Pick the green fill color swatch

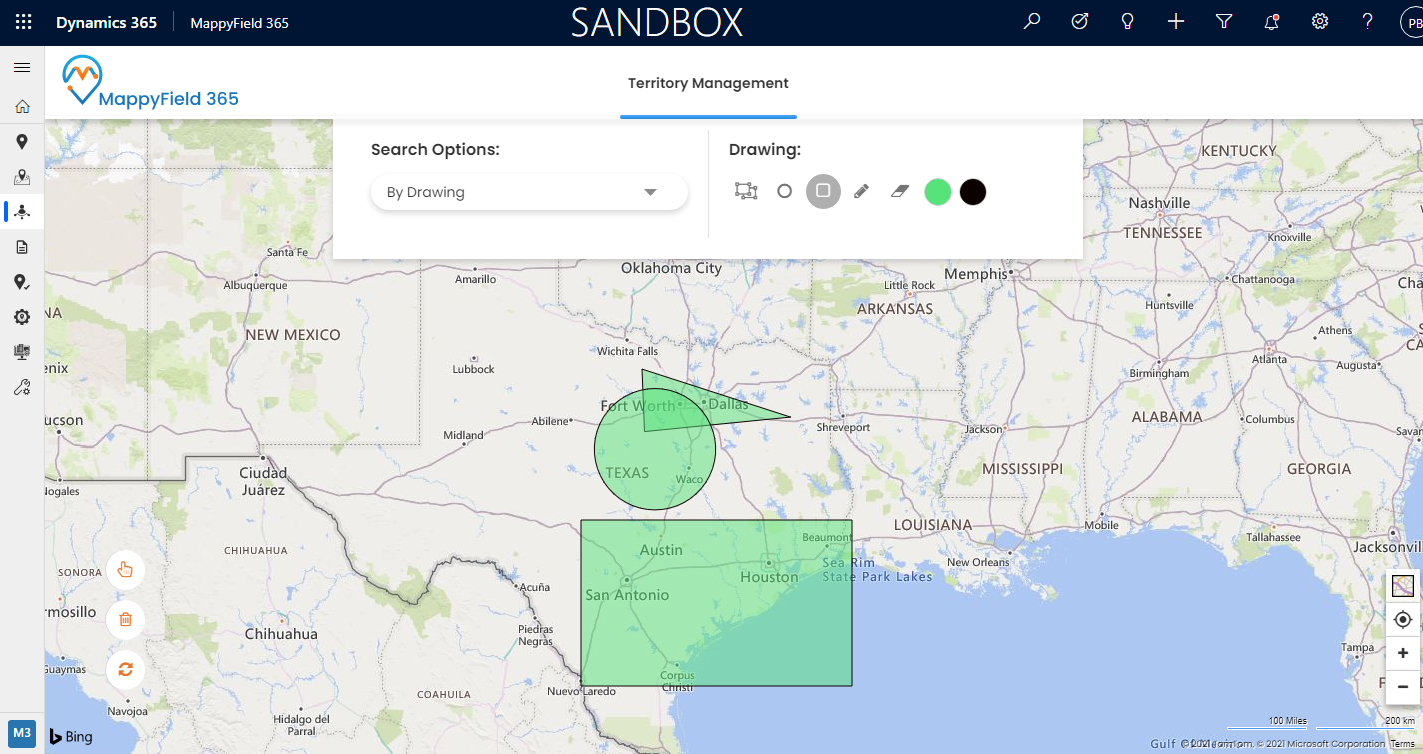click(x=937, y=192)
